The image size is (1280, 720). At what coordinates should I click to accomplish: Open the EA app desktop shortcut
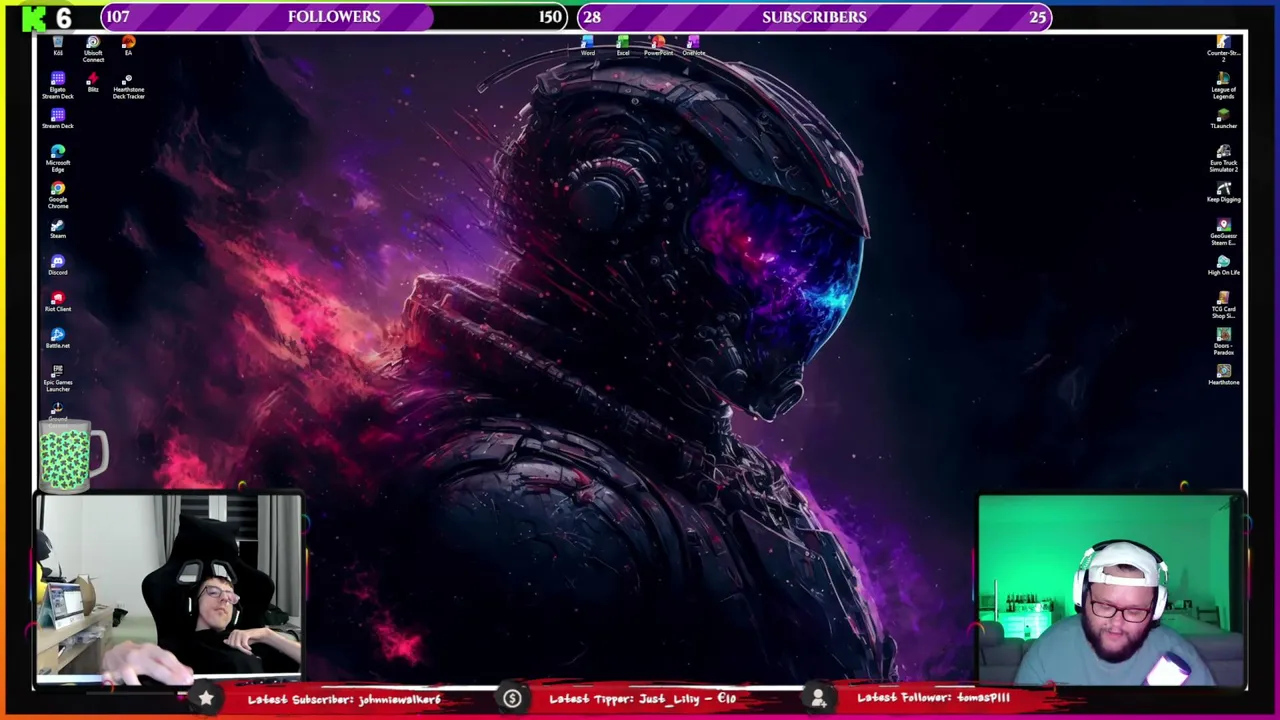[128, 45]
